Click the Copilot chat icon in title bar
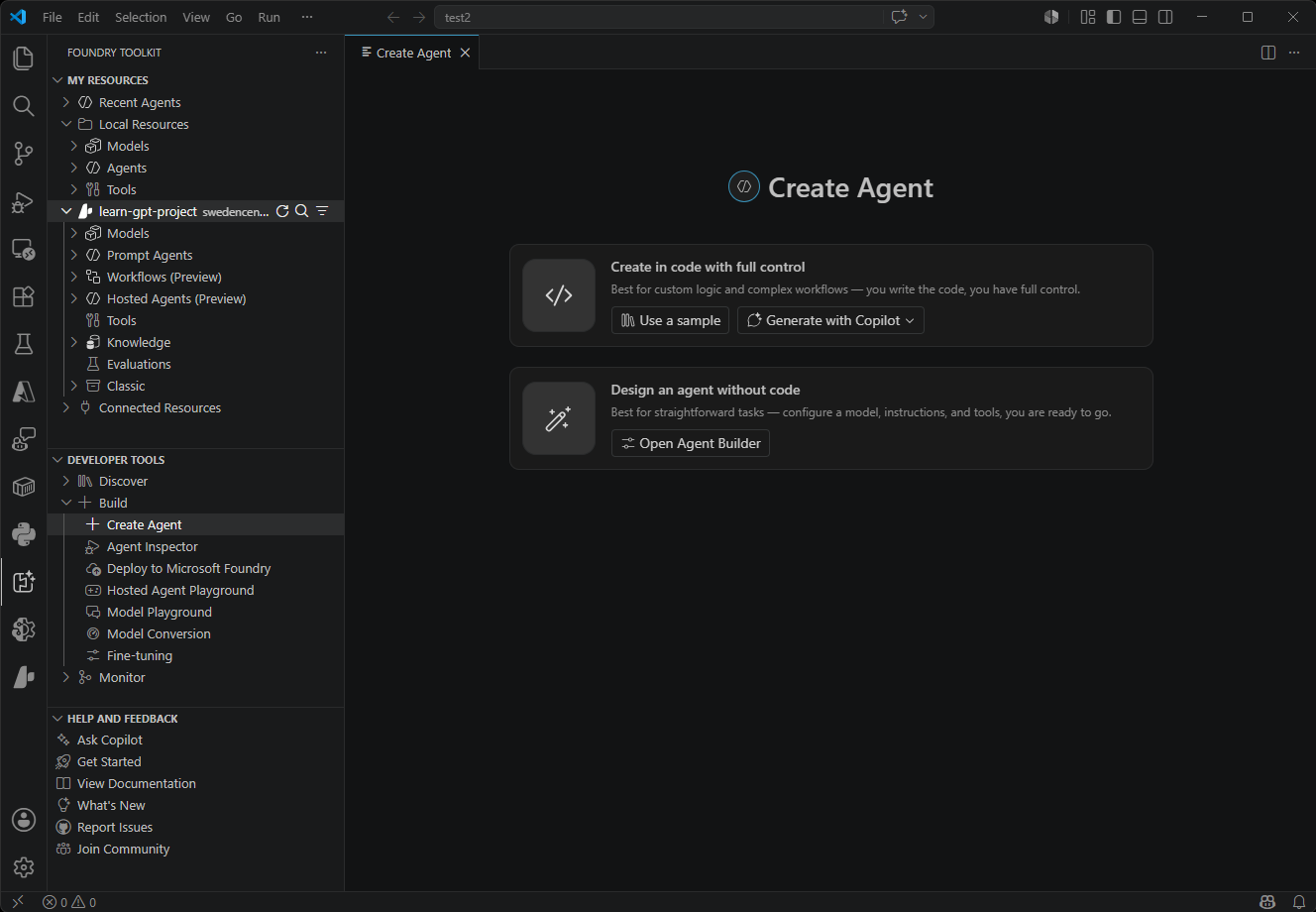The height and width of the screenshot is (912, 1316). (x=900, y=17)
